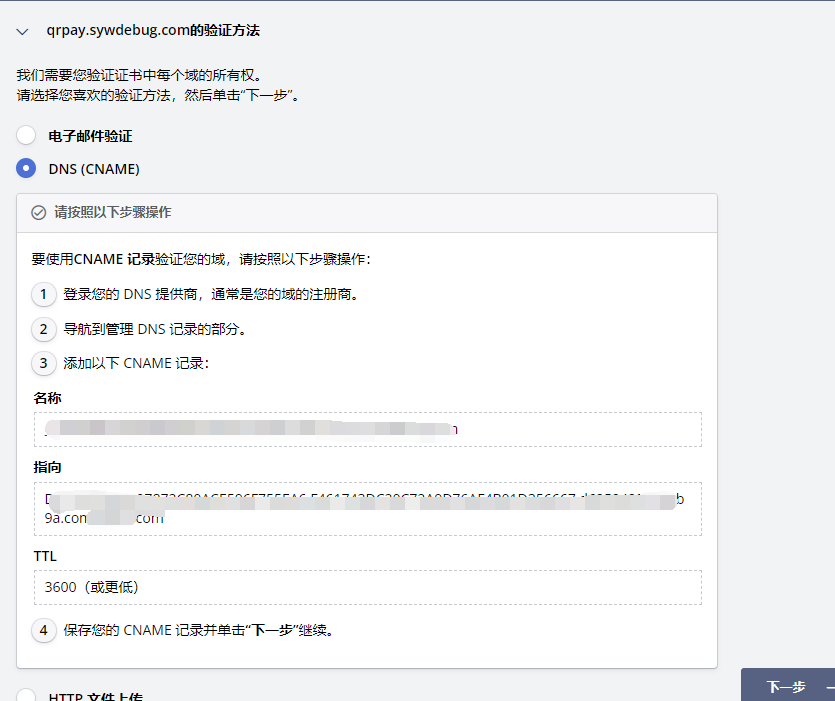Click the step 2 numbered circle icon
The width and height of the screenshot is (835, 701).
coord(43,328)
